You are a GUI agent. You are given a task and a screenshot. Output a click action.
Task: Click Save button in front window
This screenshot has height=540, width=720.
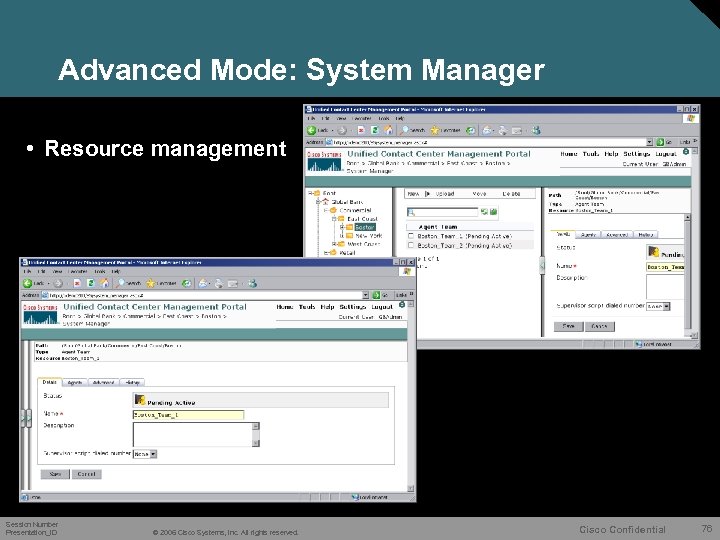tap(55, 474)
